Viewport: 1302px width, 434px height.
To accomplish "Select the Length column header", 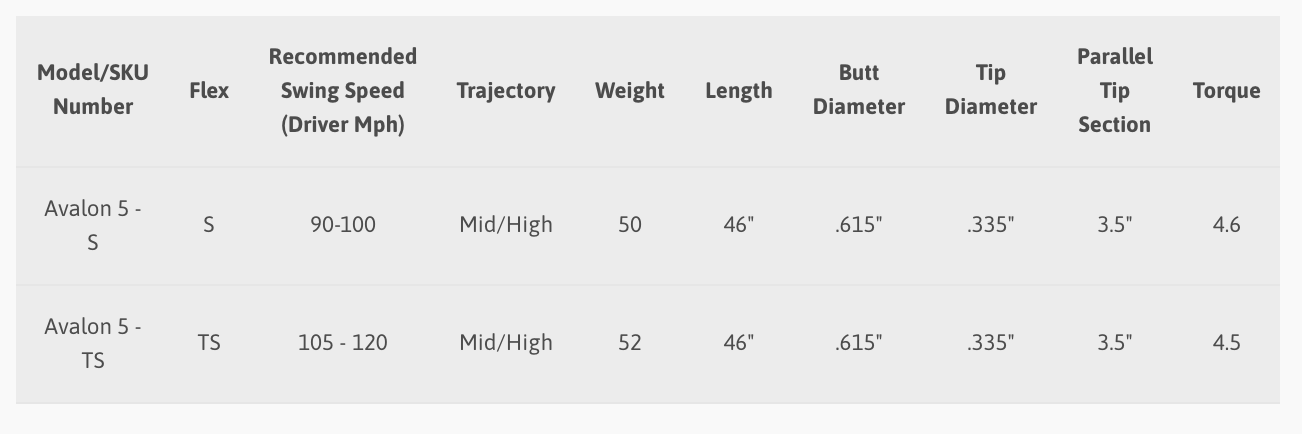I will pyautogui.click(x=739, y=90).
